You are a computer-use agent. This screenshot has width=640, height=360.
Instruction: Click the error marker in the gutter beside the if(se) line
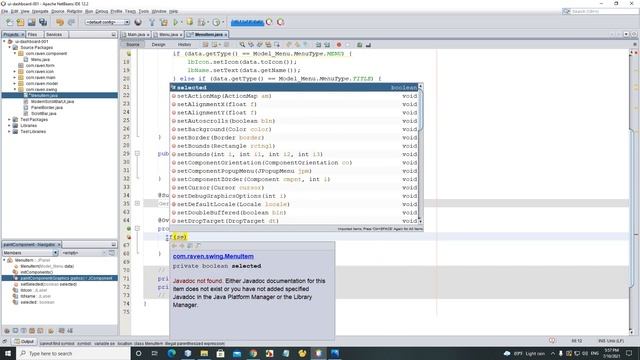(129, 237)
